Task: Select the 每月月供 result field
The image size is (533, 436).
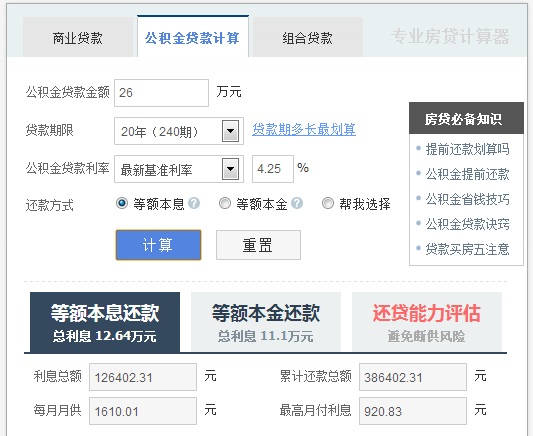Action: click(x=143, y=411)
